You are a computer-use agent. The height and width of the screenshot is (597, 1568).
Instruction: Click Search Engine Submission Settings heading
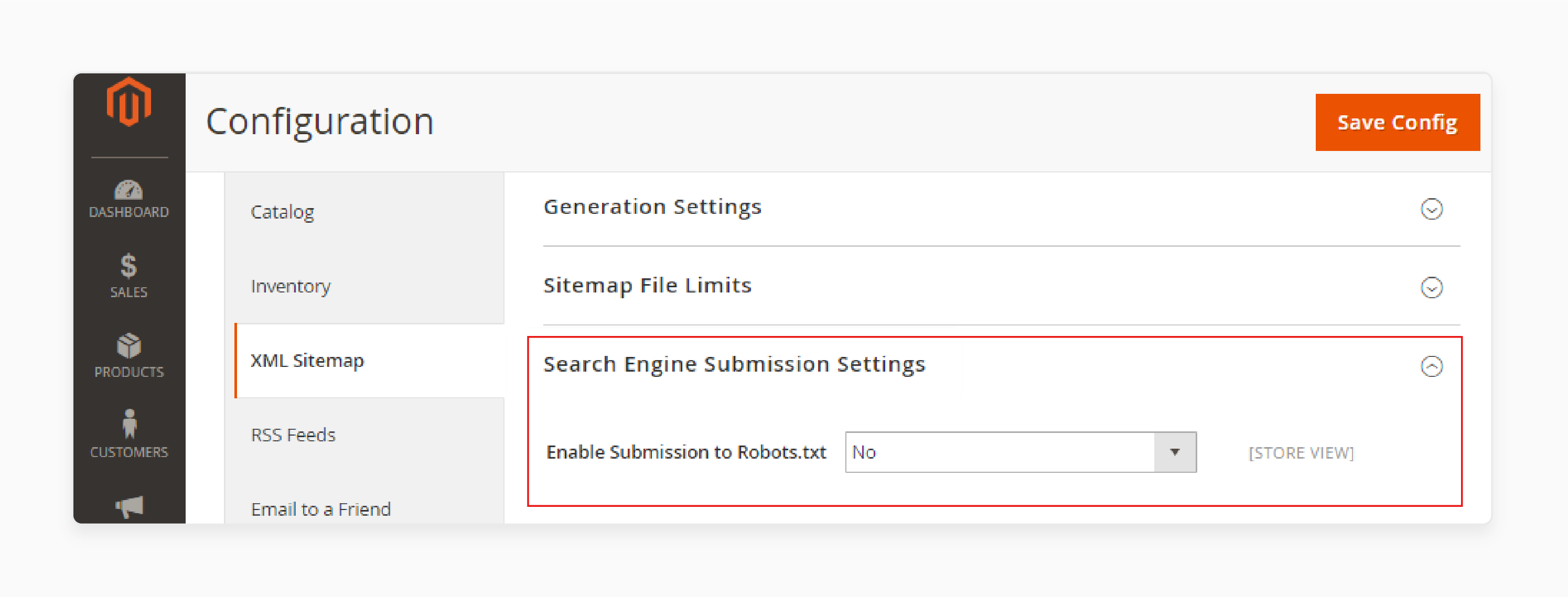coord(734,364)
